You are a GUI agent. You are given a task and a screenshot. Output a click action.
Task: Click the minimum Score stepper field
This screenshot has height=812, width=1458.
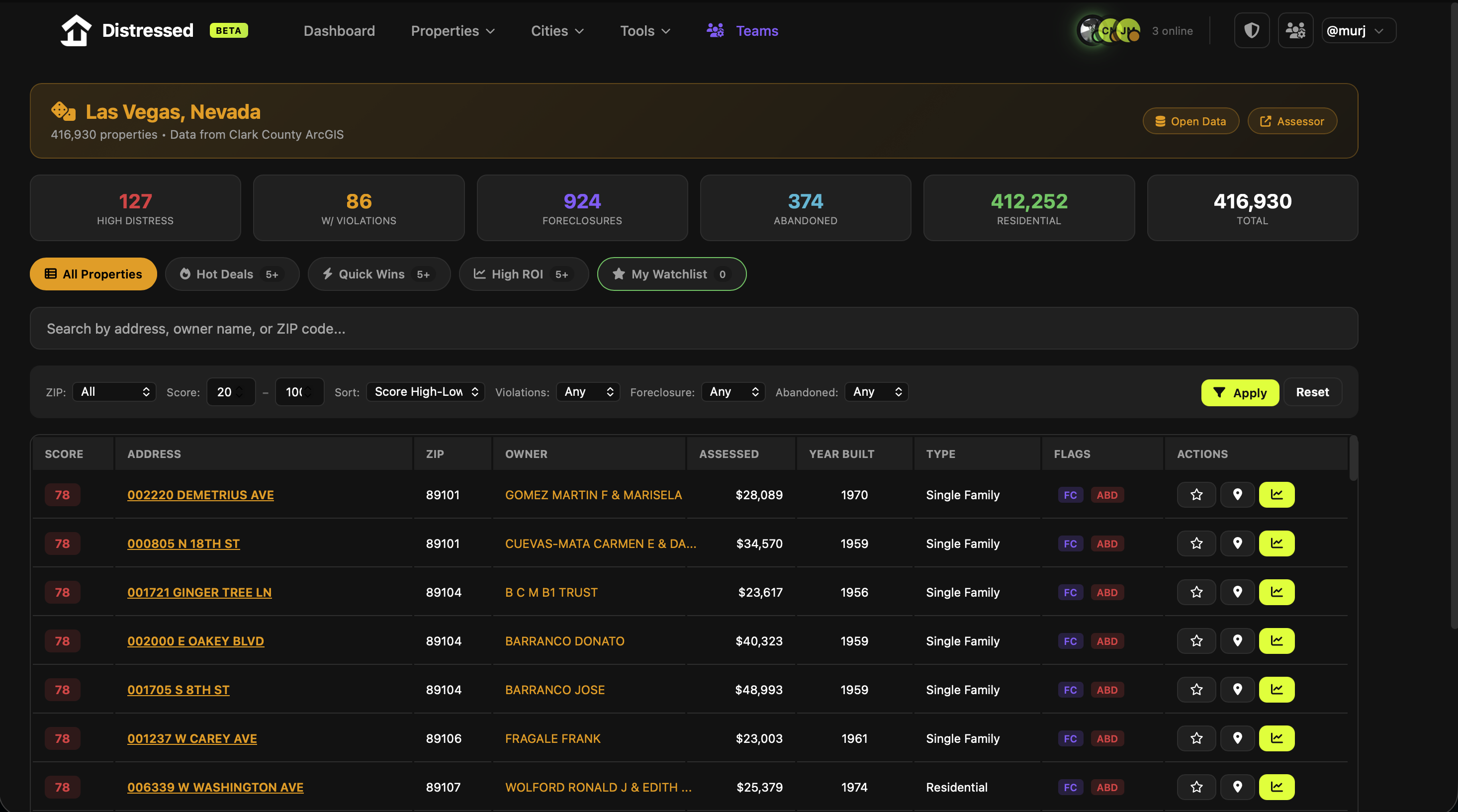pyautogui.click(x=230, y=391)
